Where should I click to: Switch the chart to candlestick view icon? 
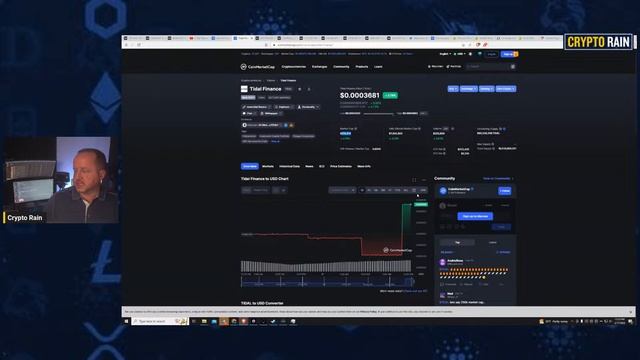[x=283, y=190]
